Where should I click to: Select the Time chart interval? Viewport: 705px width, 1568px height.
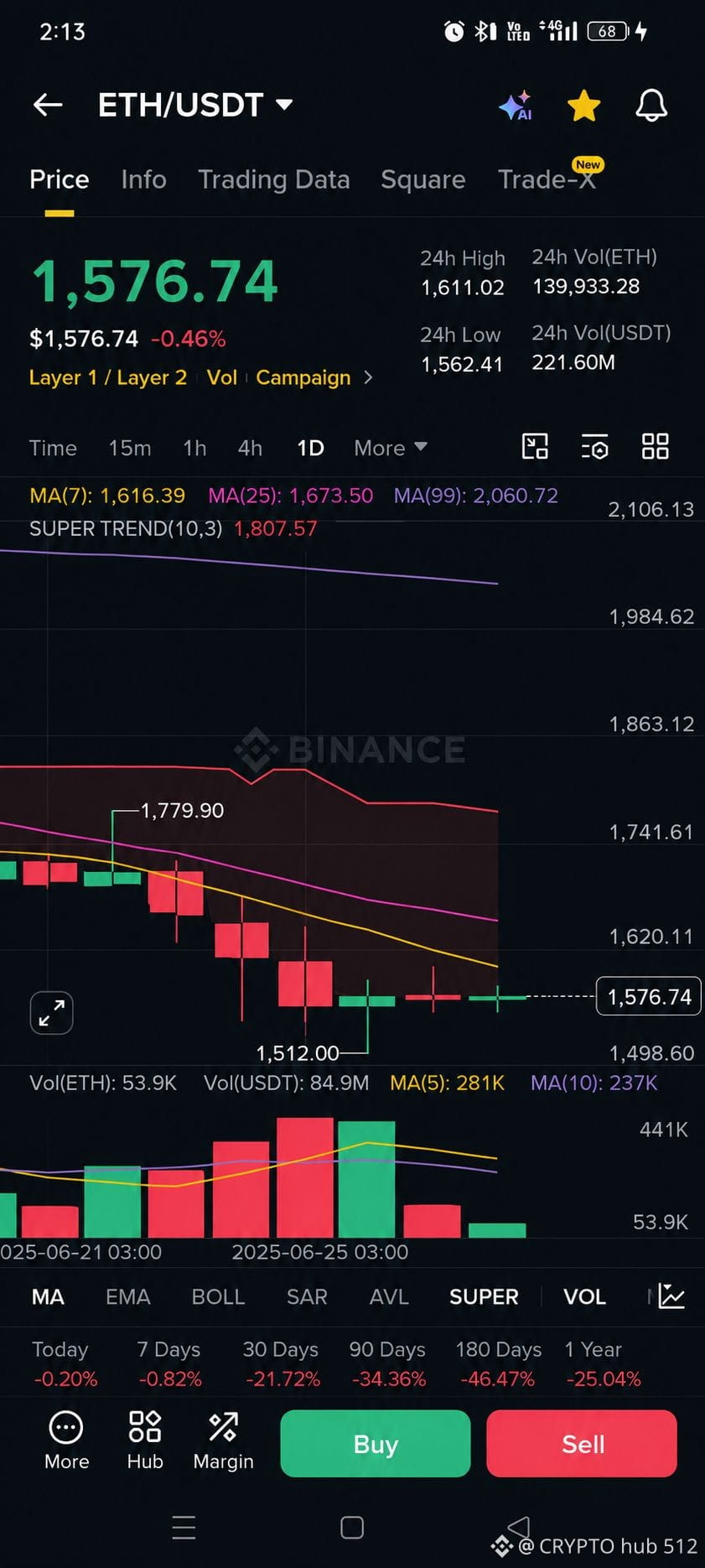(x=53, y=448)
